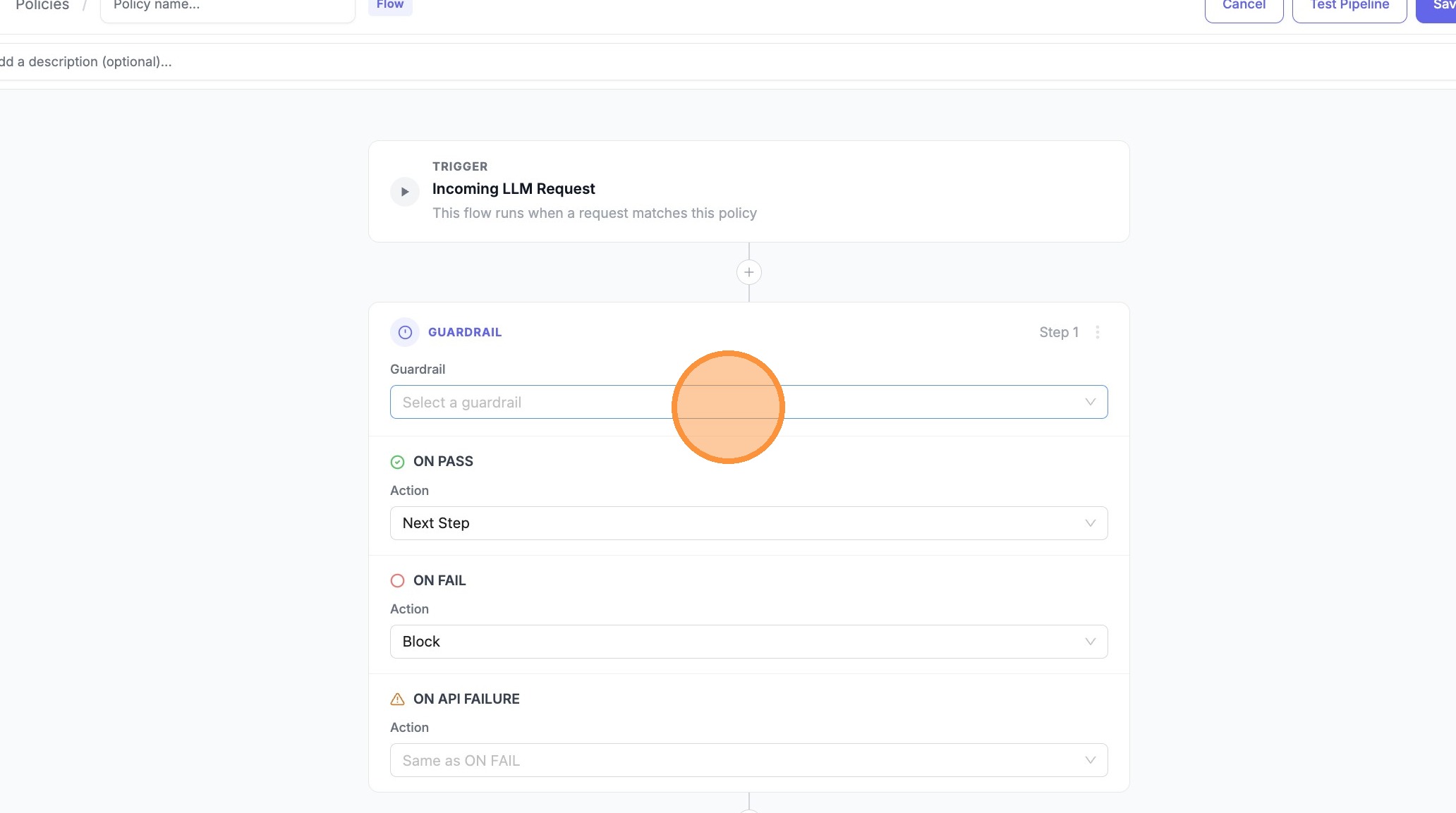Image resolution: width=1456 pixels, height=813 pixels.
Task: Click the plus icon below the trigger card
Action: click(x=748, y=272)
